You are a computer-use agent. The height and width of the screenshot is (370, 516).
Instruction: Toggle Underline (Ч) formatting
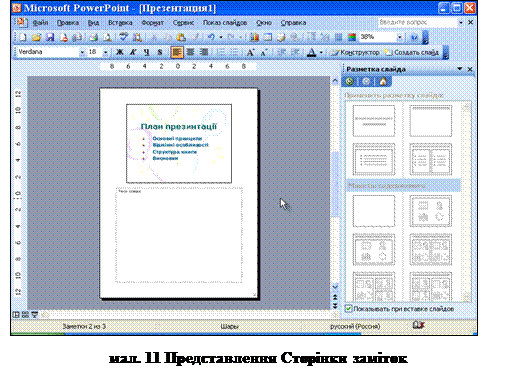click(x=146, y=52)
